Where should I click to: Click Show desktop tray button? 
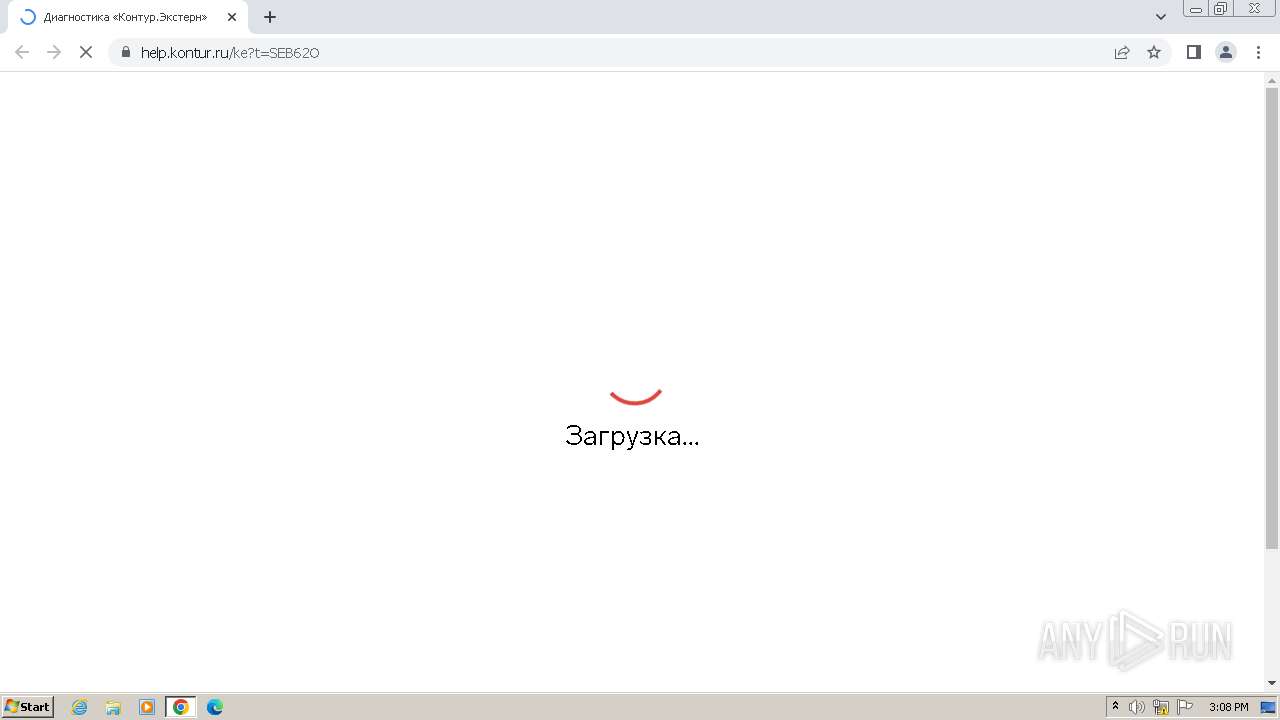[1269, 707]
